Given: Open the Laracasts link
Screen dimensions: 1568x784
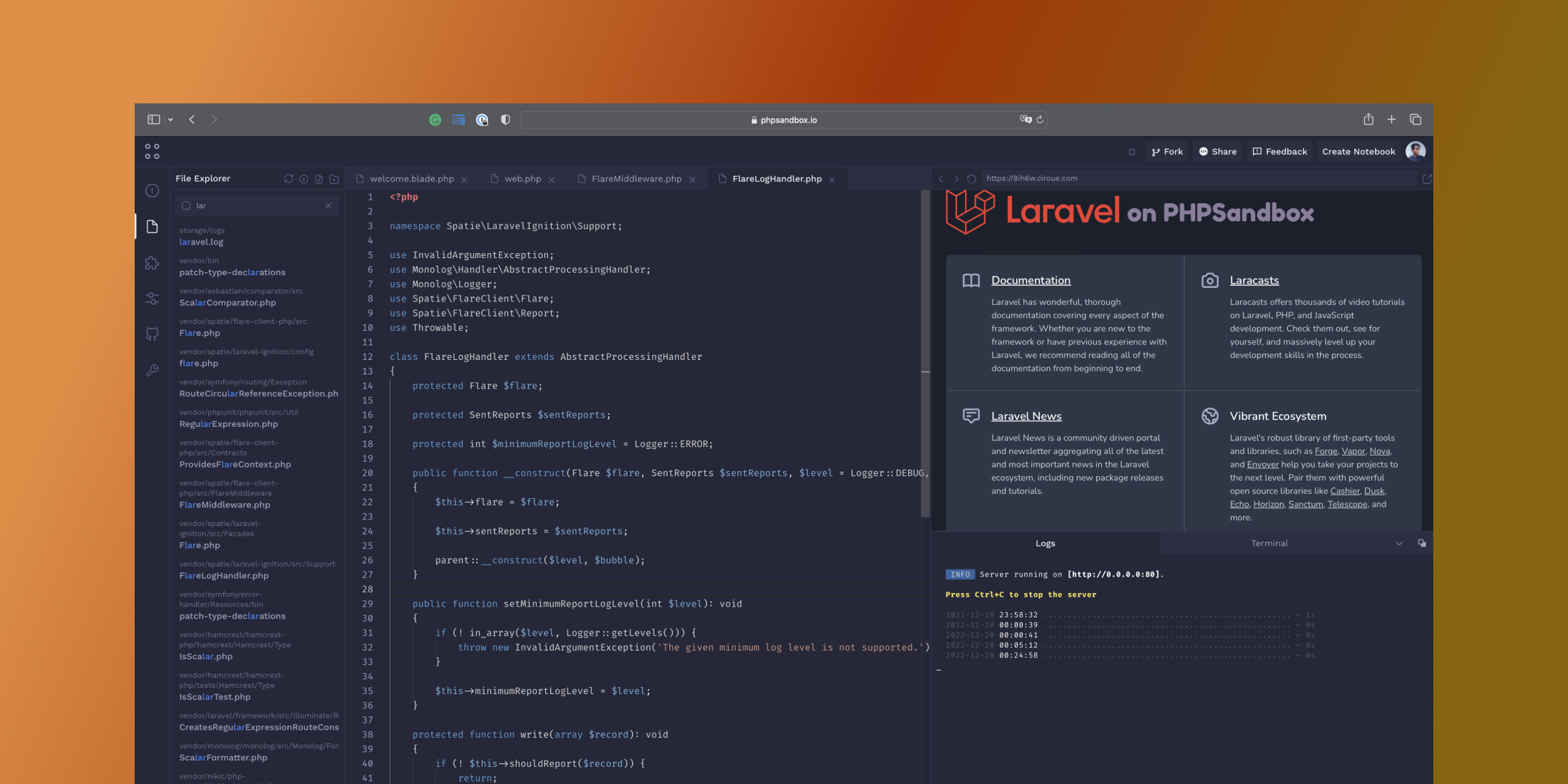Looking at the screenshot, I should (x=1254, y=280).
